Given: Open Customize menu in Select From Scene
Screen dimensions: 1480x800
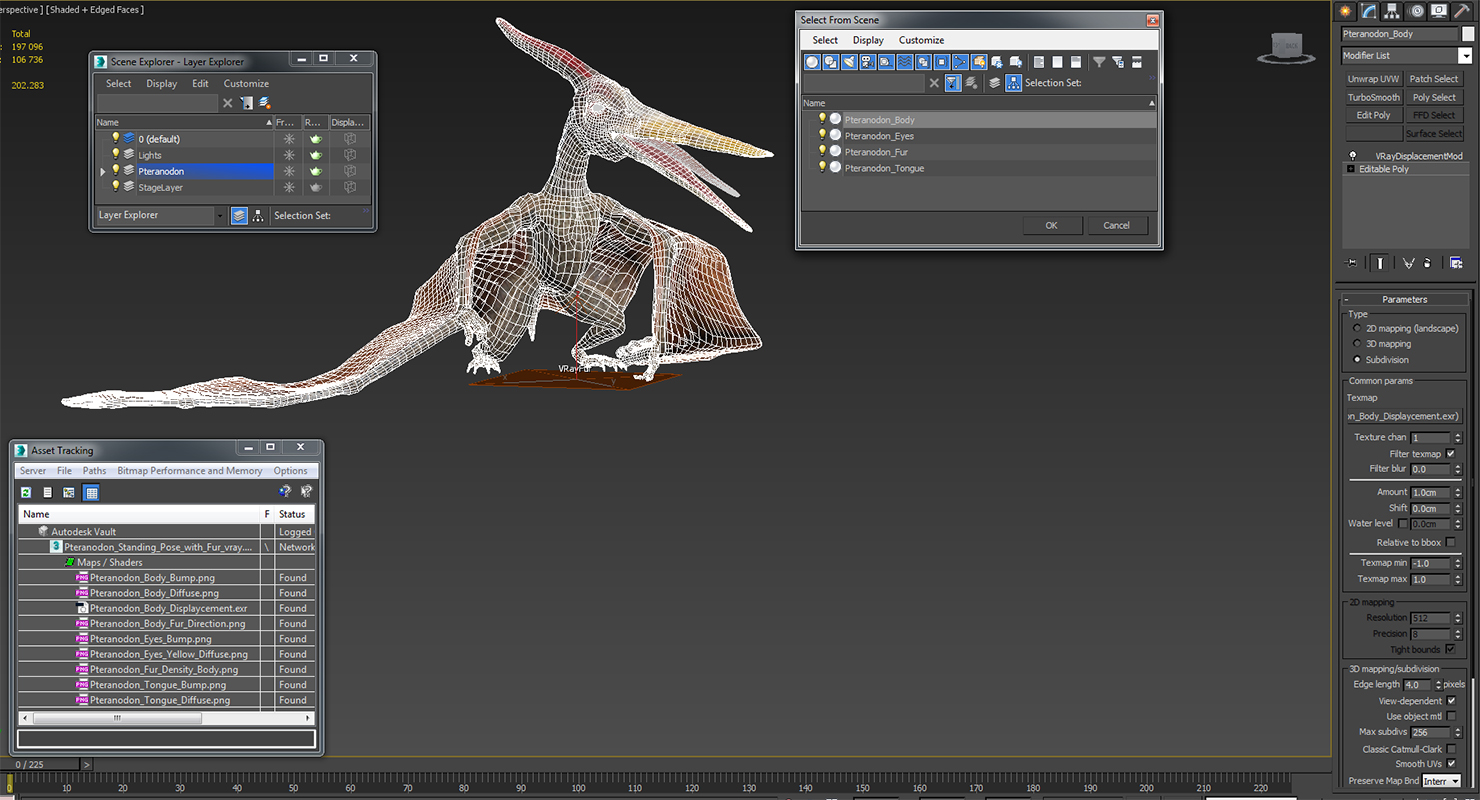Looking at the screenshot, I should pos(921,40).
